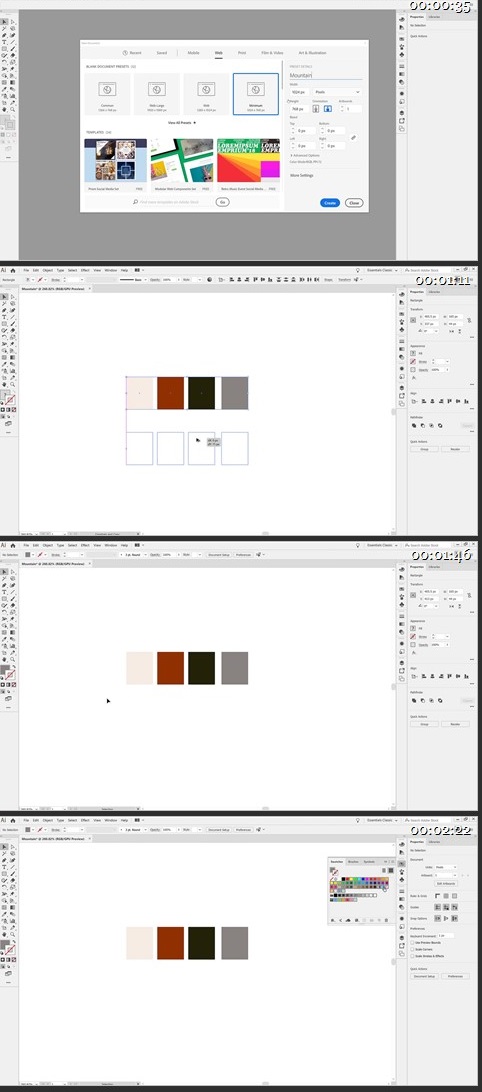Open the Pixels units dropdown in preset details
The image size is (482, 1092).
coord(338,92)
